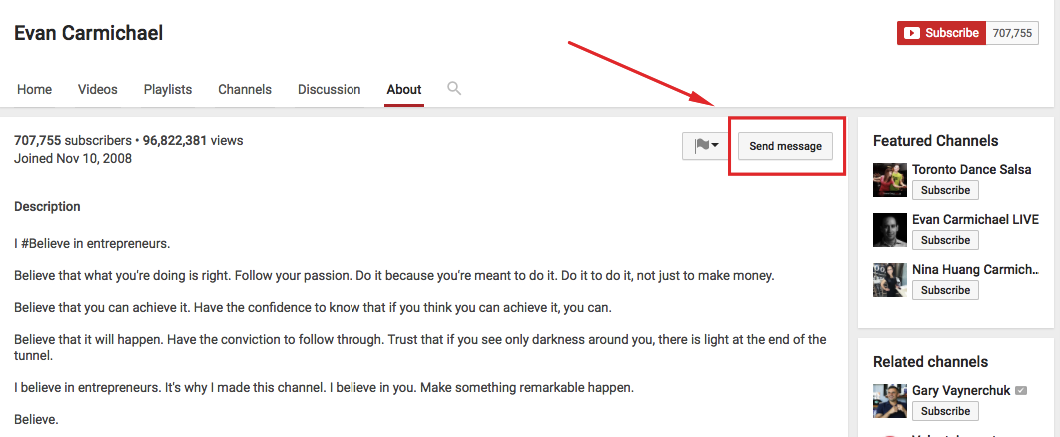Open the Channels tab
Image resolution: width=1060 pixels, height=437 pixels.
pyautogui.click(x=245, y=89)
